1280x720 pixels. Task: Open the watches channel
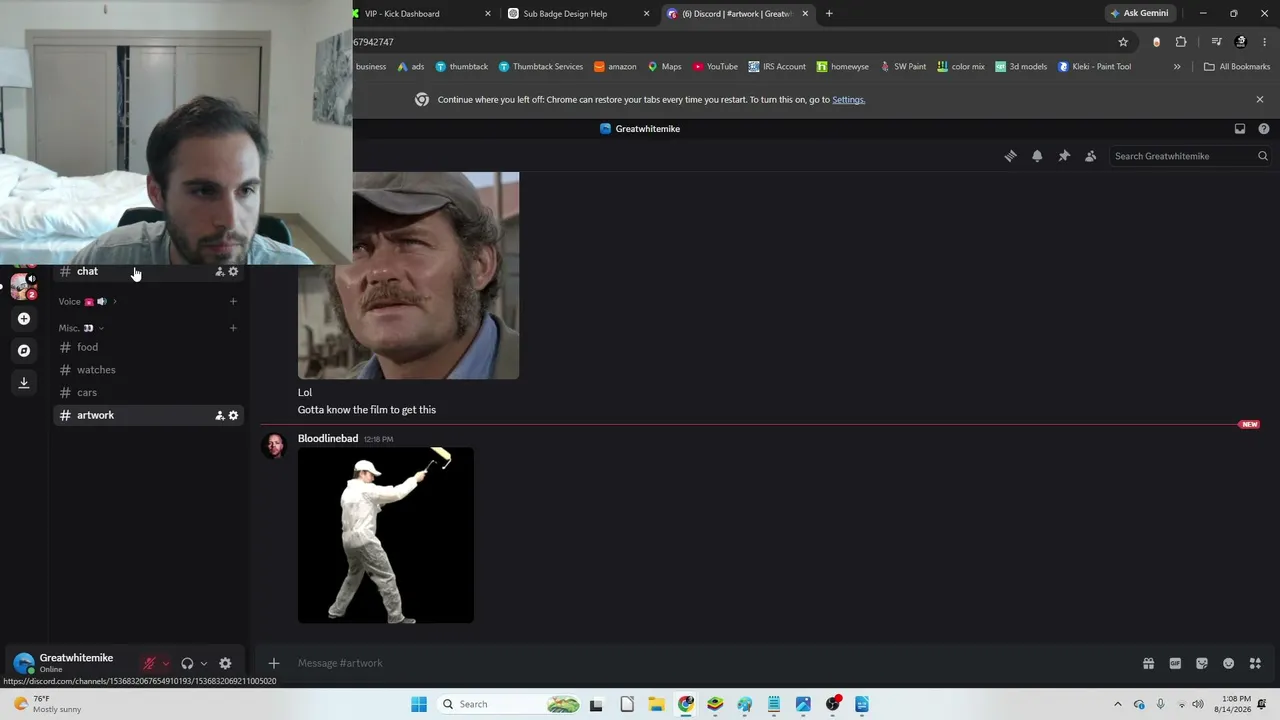coord(150,370)
